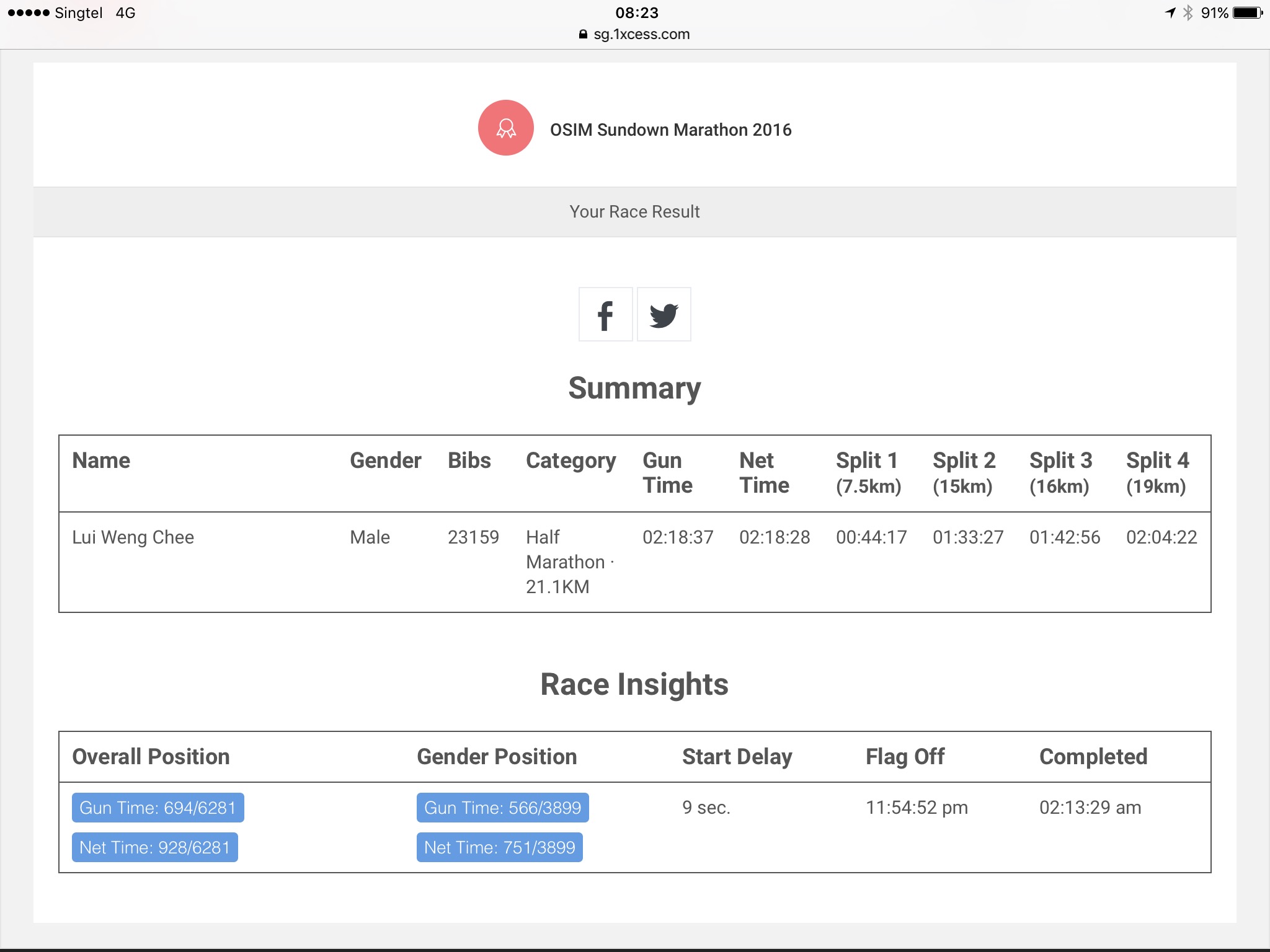Select flag off time 11:54:52 pm
The height and width of the screenshot is (952, 1270).
point(917,807)
